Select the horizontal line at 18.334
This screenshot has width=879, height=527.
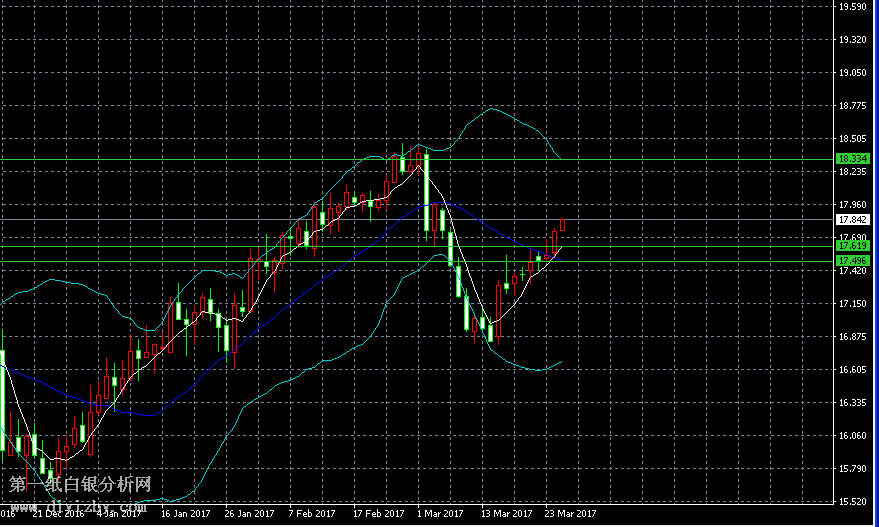(200, 159)
